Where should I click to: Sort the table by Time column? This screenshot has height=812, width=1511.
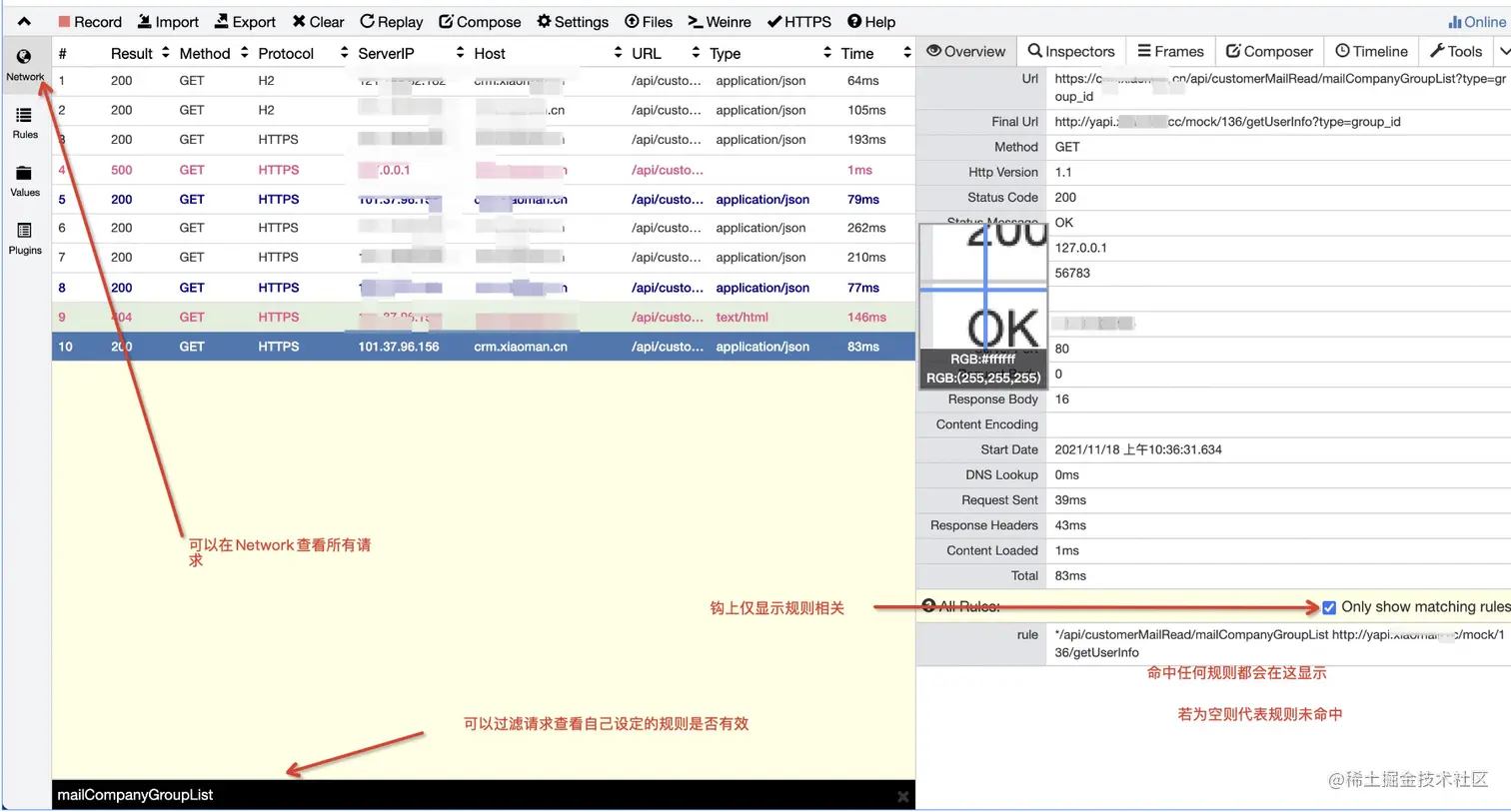[875, 53]
